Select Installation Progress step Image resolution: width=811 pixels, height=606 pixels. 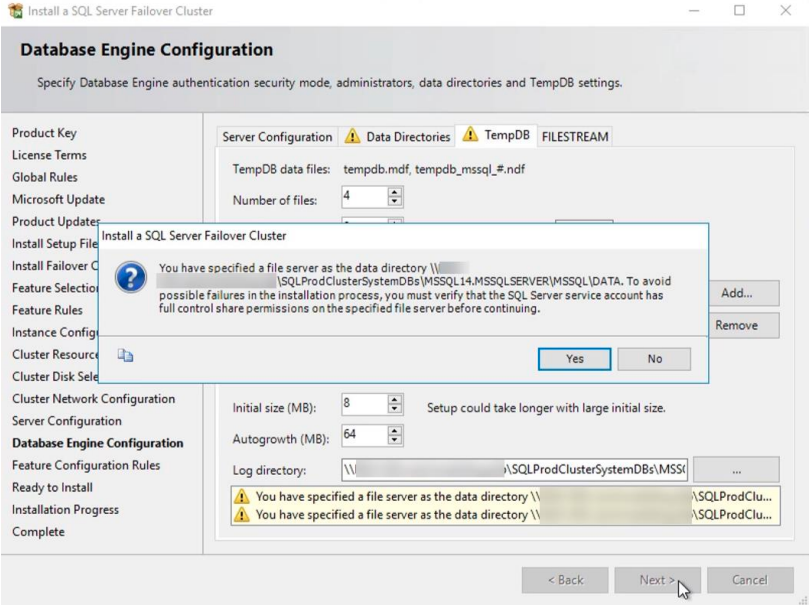[65, 510]
